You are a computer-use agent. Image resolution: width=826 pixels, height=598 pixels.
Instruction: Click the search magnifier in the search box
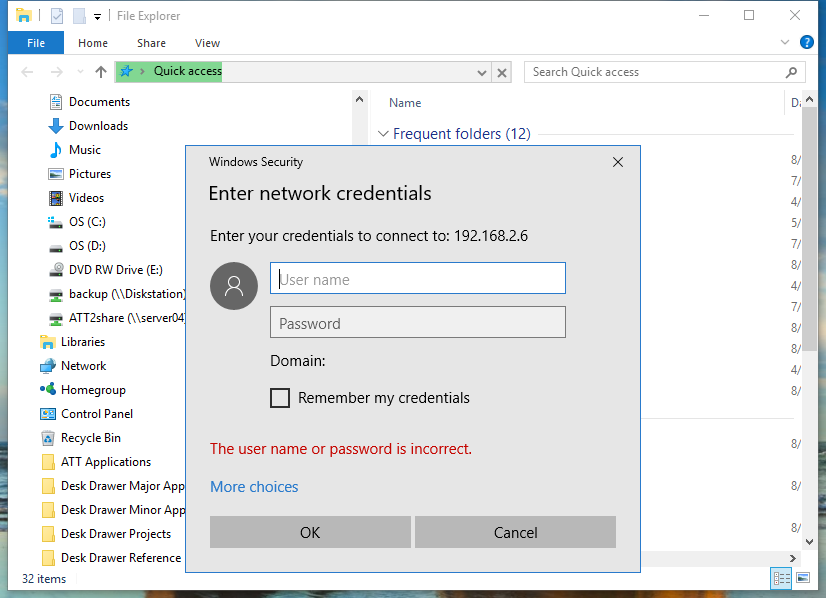click(791, 72)
